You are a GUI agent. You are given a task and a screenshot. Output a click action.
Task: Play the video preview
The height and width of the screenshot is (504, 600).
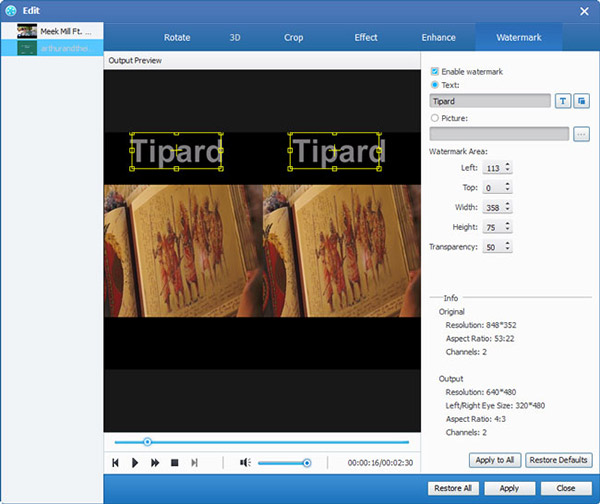click(x=135, y=463)
